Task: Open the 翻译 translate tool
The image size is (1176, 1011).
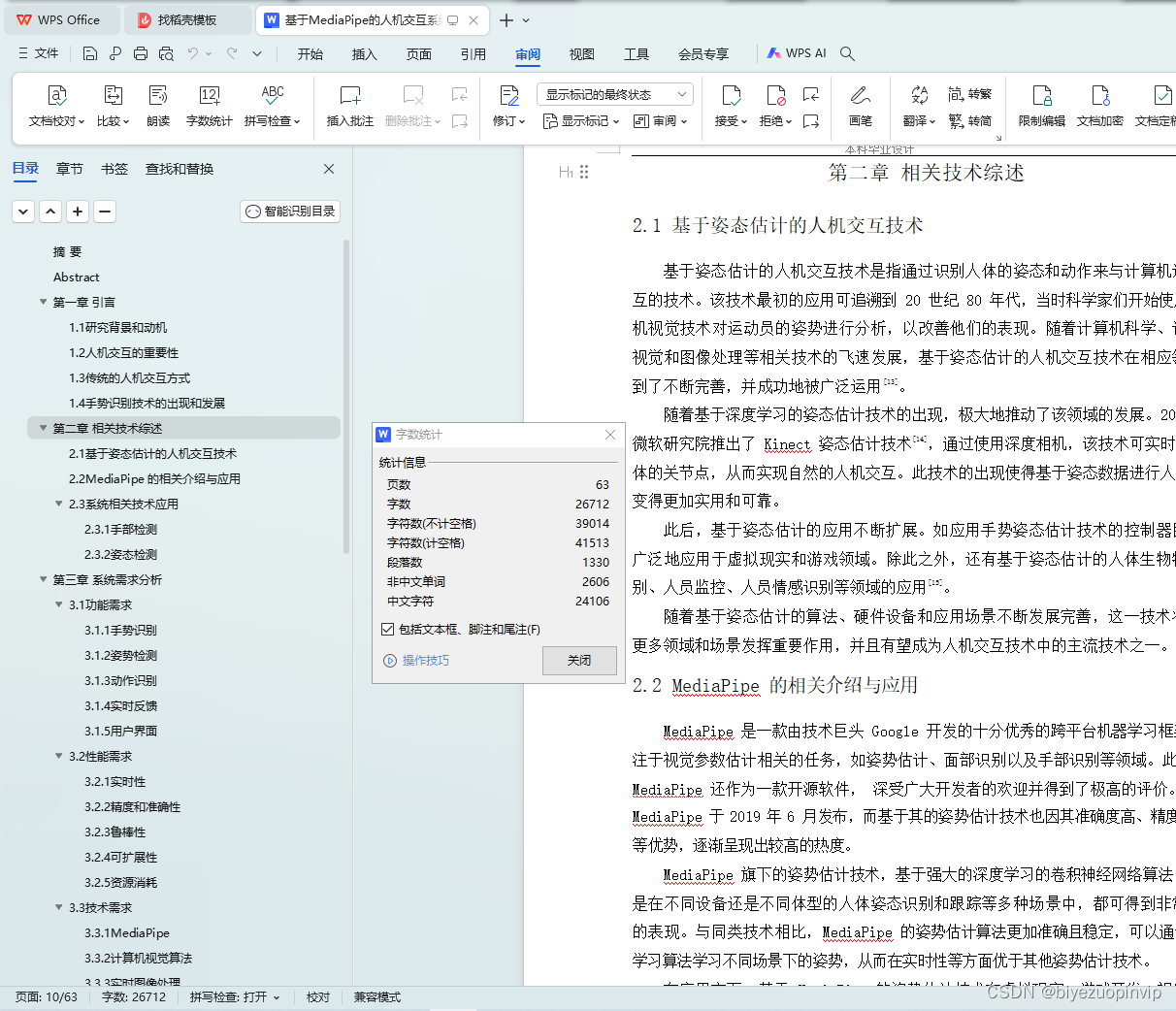Action: coord(919,106)
